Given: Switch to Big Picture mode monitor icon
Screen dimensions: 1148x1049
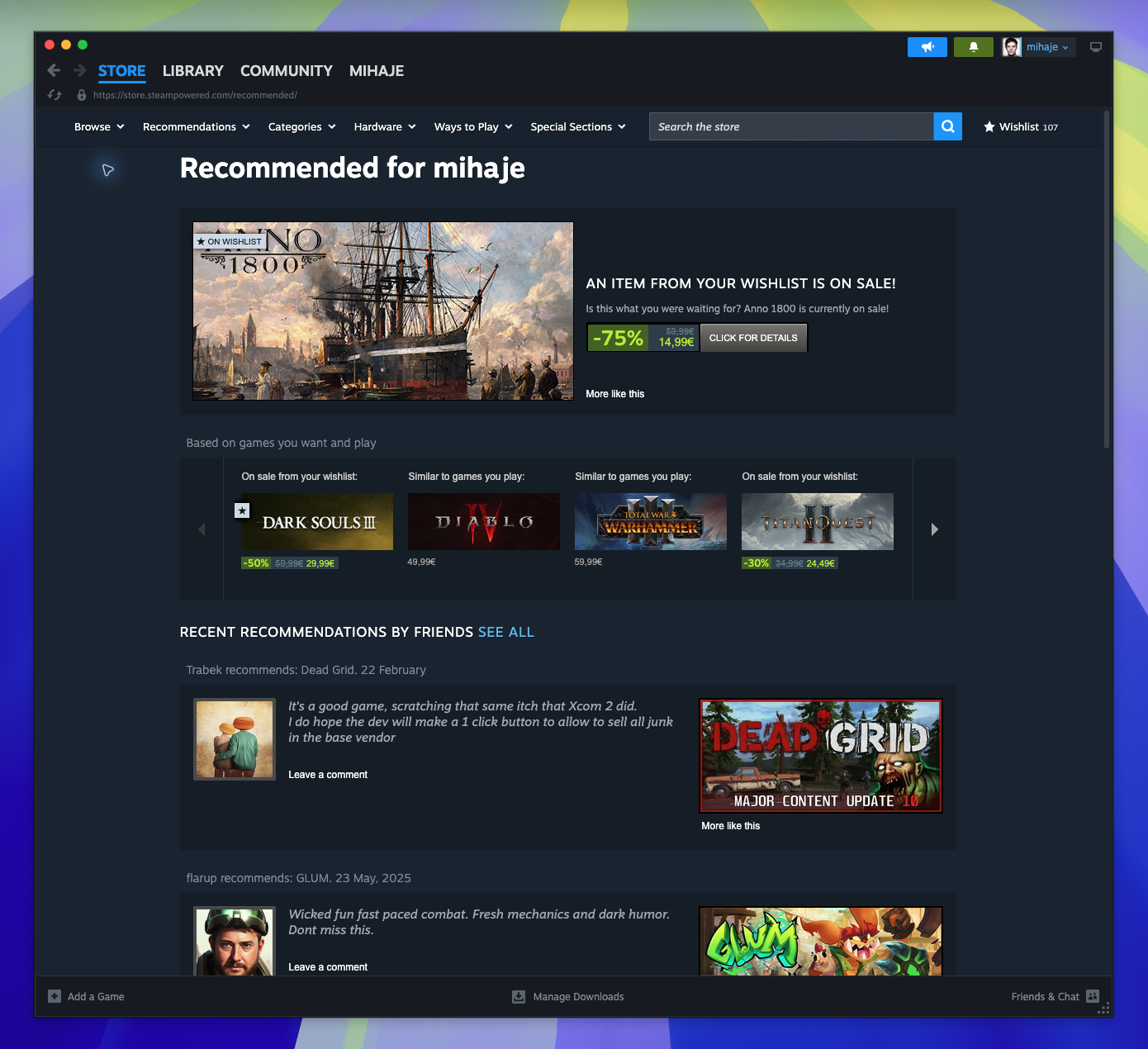Looking at the screenshot, I should (1096, 47).
